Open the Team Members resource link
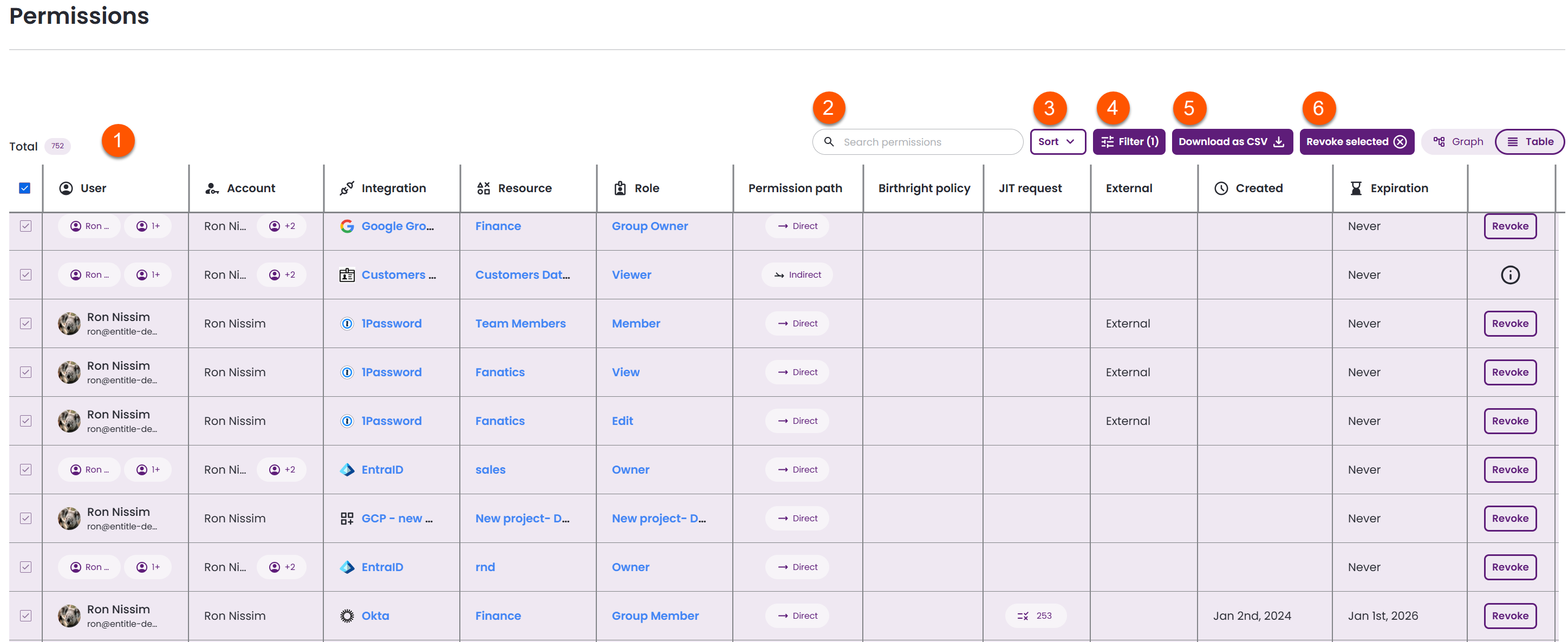 pos(520,324)
